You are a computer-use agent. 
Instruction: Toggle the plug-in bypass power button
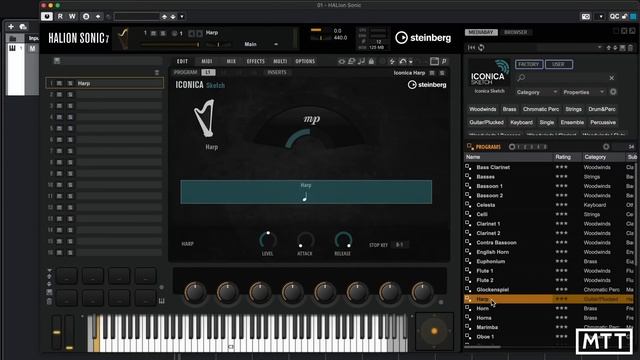pos(47,16)
